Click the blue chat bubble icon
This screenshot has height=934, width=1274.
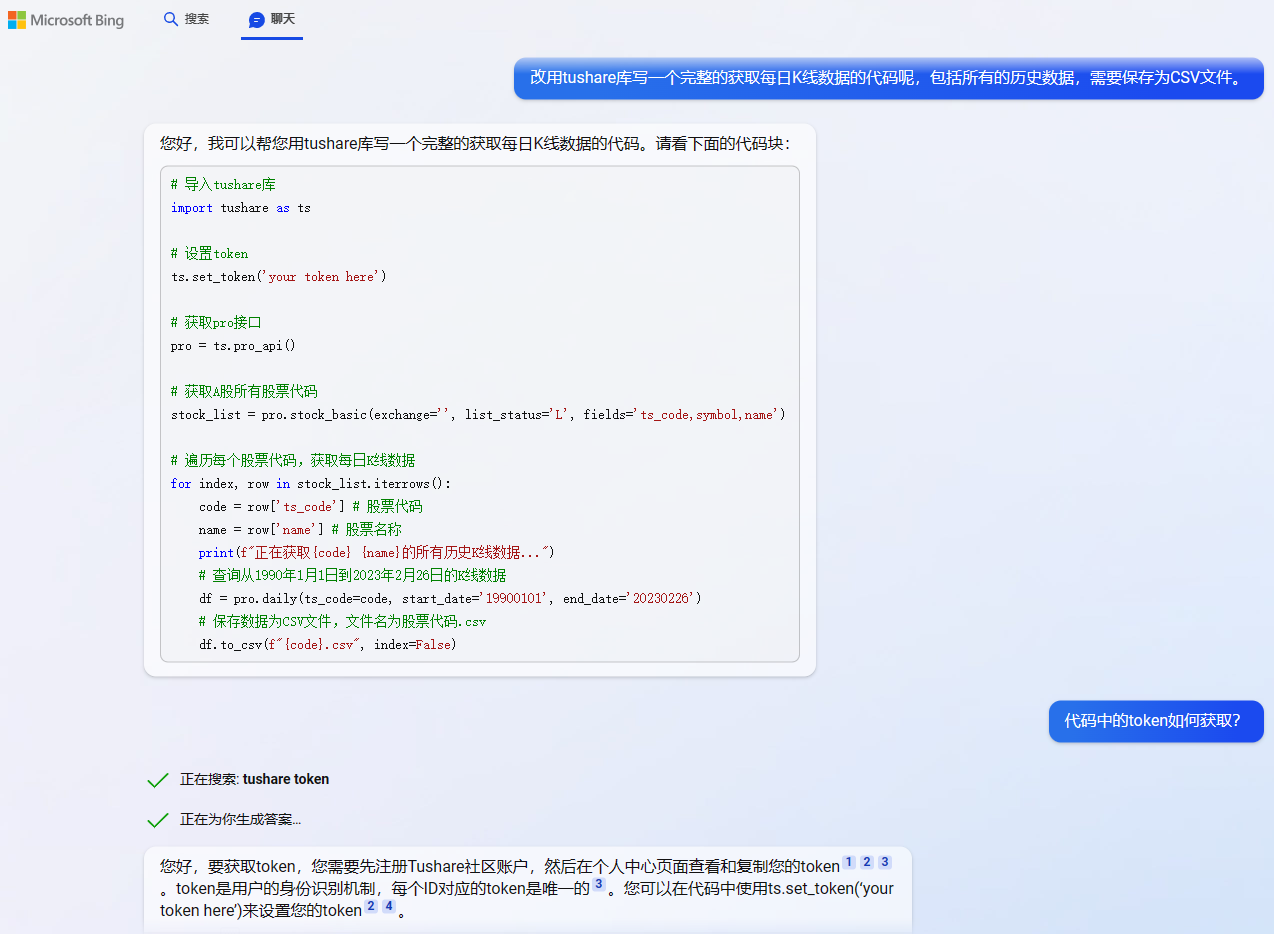[255, 18]
